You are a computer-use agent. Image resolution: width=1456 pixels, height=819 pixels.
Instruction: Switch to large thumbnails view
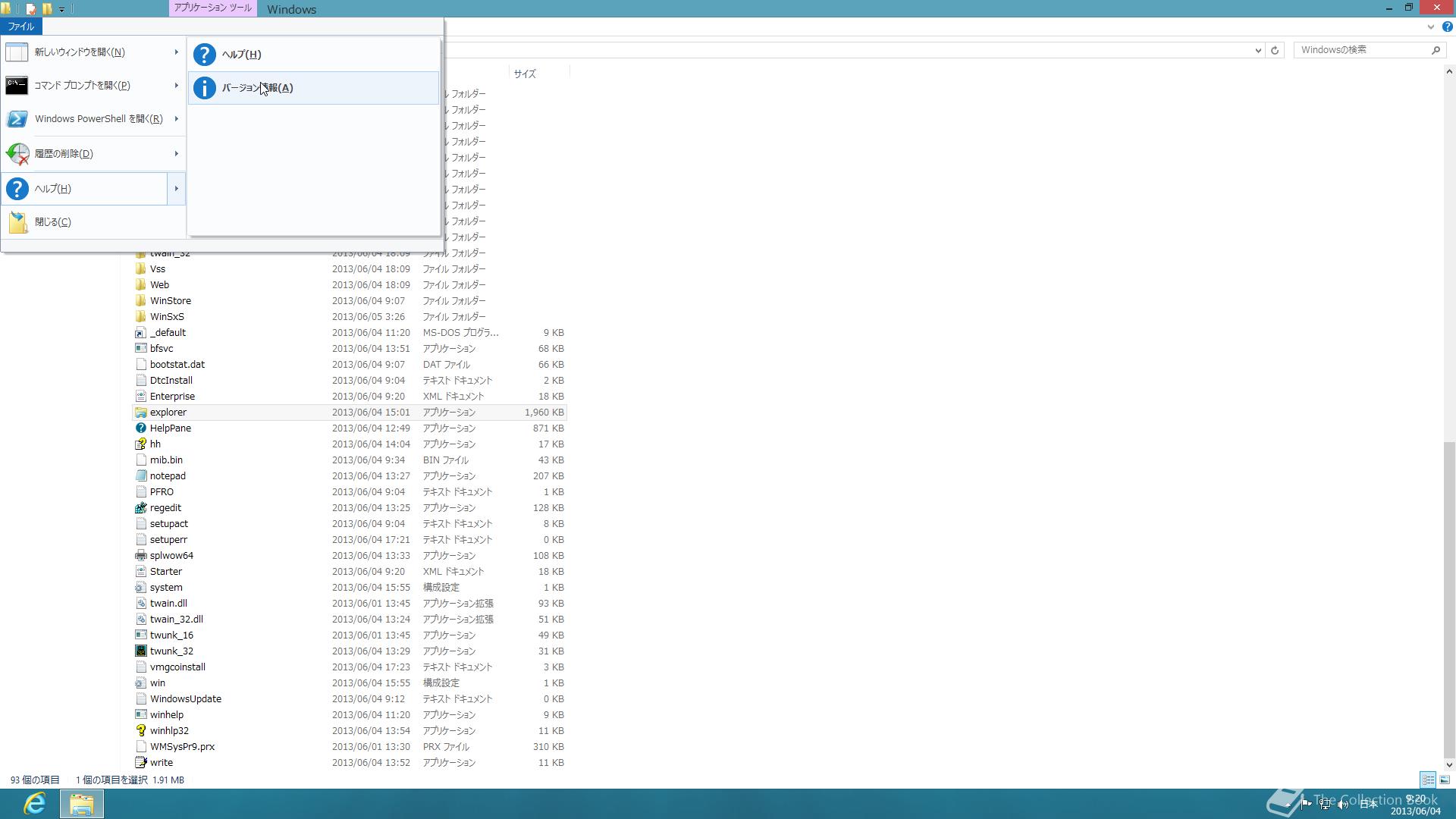pos(1445,780)
